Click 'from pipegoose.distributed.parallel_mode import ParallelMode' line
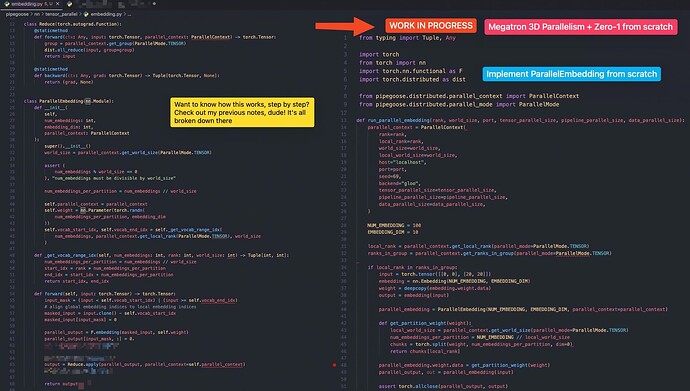 [x=459, y=105]
